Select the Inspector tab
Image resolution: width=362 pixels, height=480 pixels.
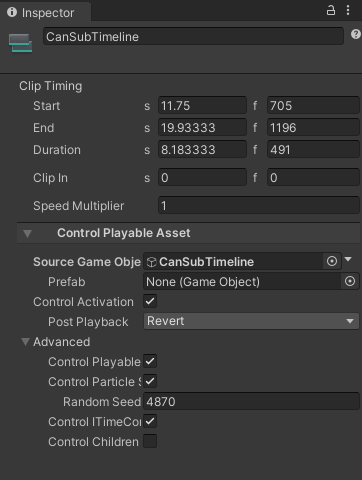click(x=45, y=12)
